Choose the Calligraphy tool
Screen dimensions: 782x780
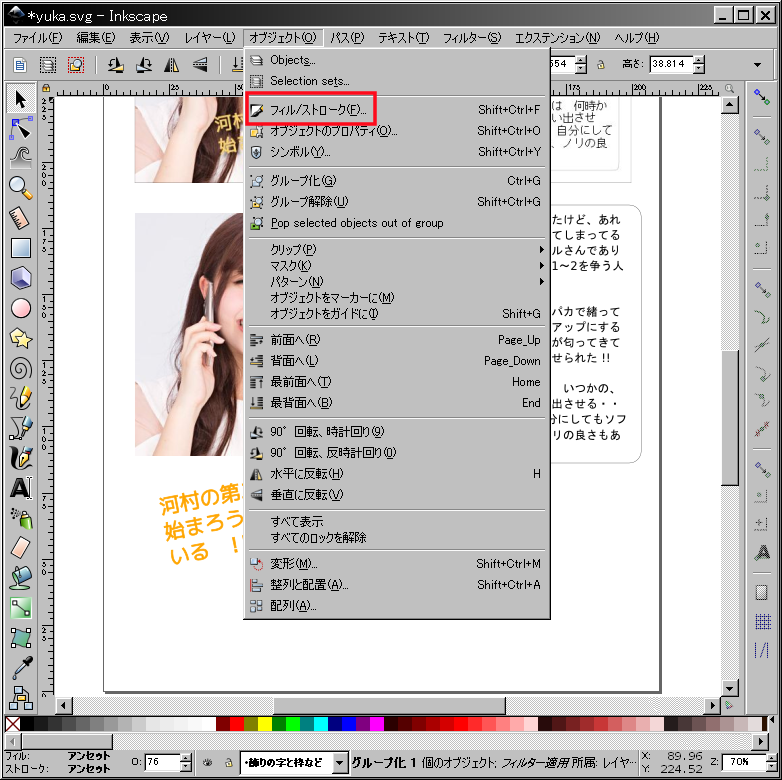click(x=20, y=457)
